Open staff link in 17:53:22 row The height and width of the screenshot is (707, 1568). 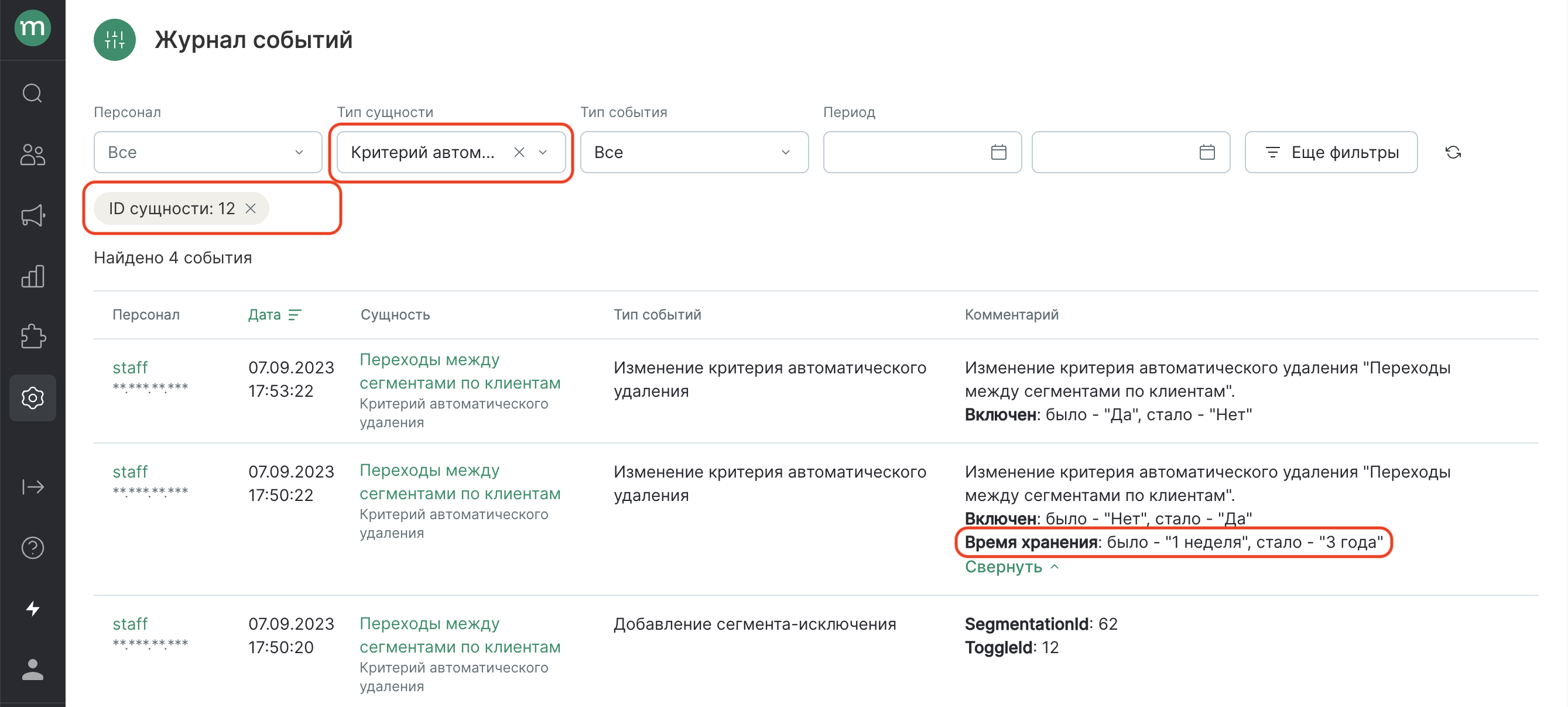pyautogui.click(x=130, y=368)
